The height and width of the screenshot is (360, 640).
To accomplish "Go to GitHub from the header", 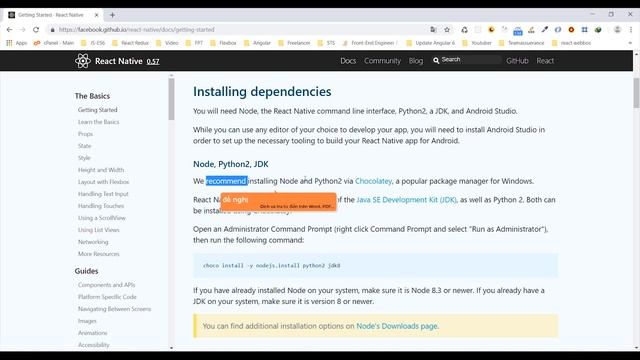I will point(517,61).
